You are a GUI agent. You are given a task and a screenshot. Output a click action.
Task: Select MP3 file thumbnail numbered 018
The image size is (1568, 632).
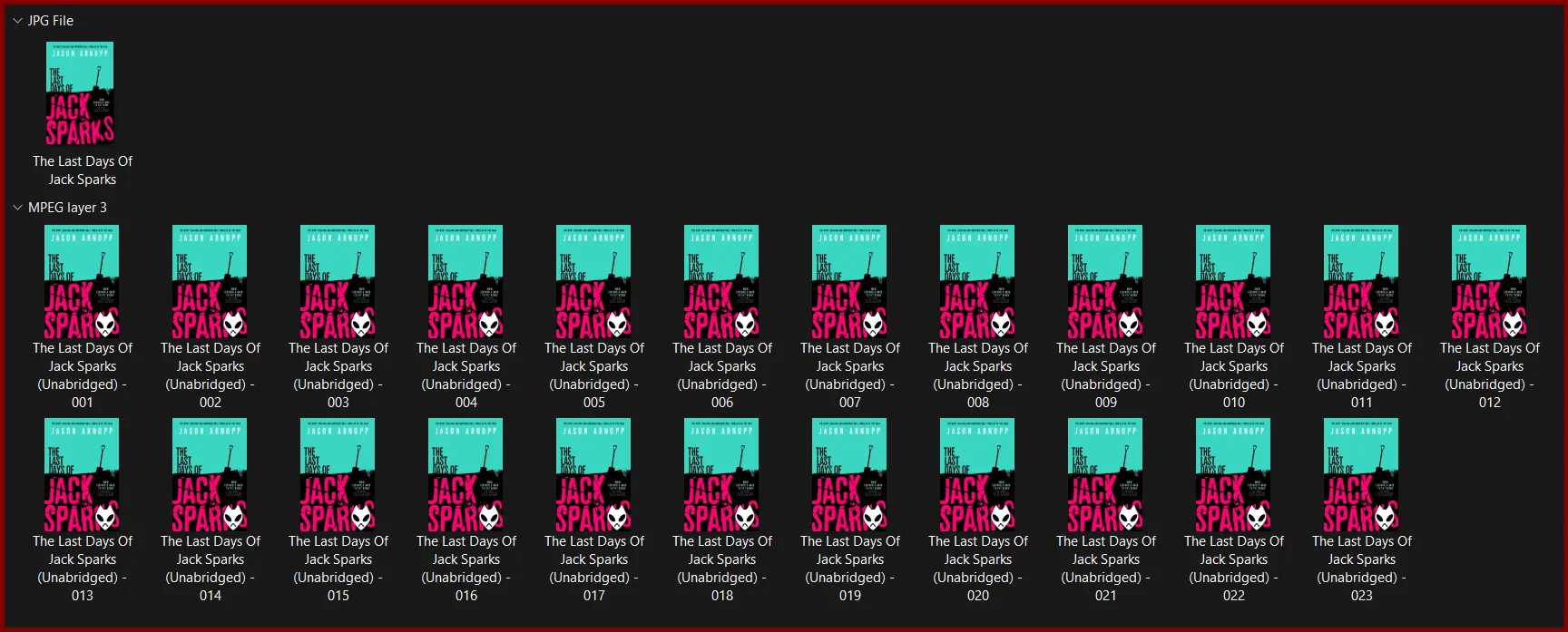point(722,474)
